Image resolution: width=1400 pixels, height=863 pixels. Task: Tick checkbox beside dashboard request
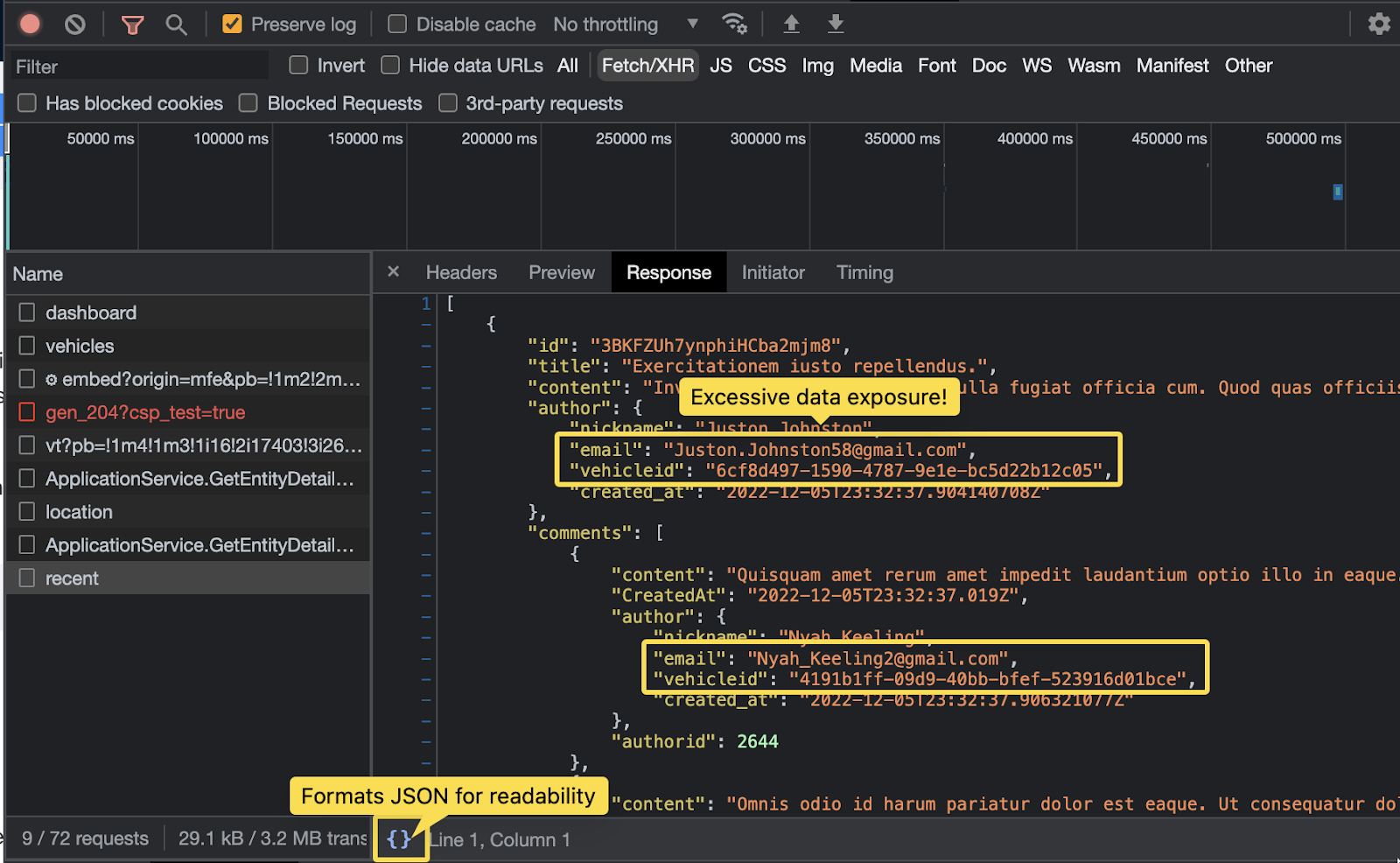pos(27,312)
